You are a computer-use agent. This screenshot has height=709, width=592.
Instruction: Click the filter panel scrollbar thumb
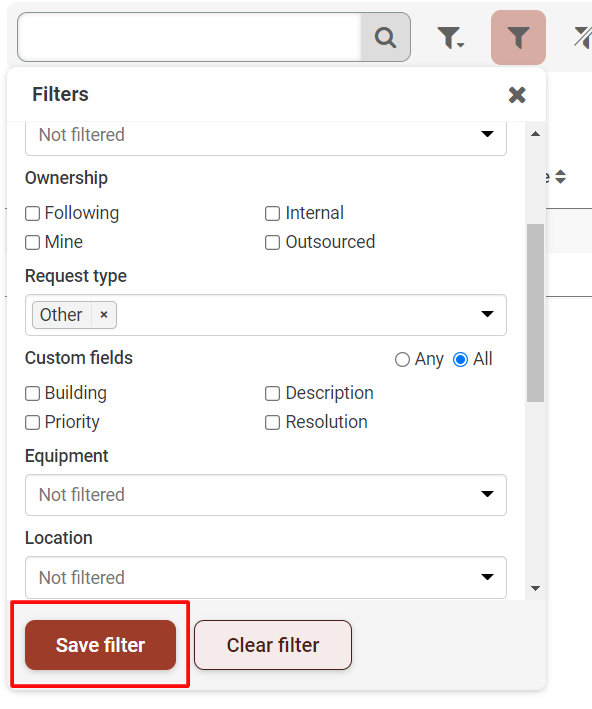coord(535,313)
